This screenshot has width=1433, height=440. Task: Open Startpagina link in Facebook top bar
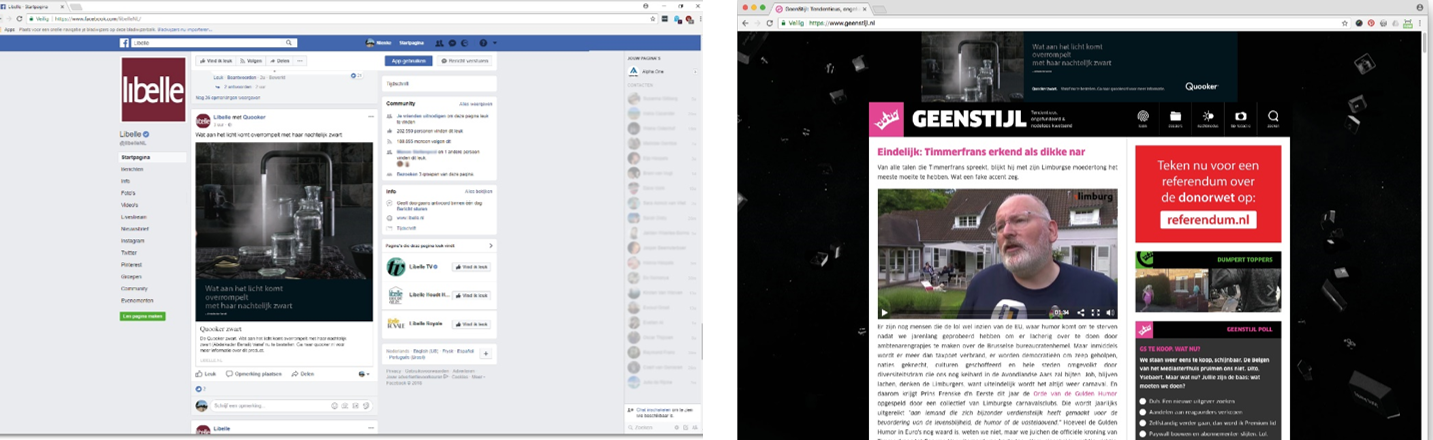(411, 43)
